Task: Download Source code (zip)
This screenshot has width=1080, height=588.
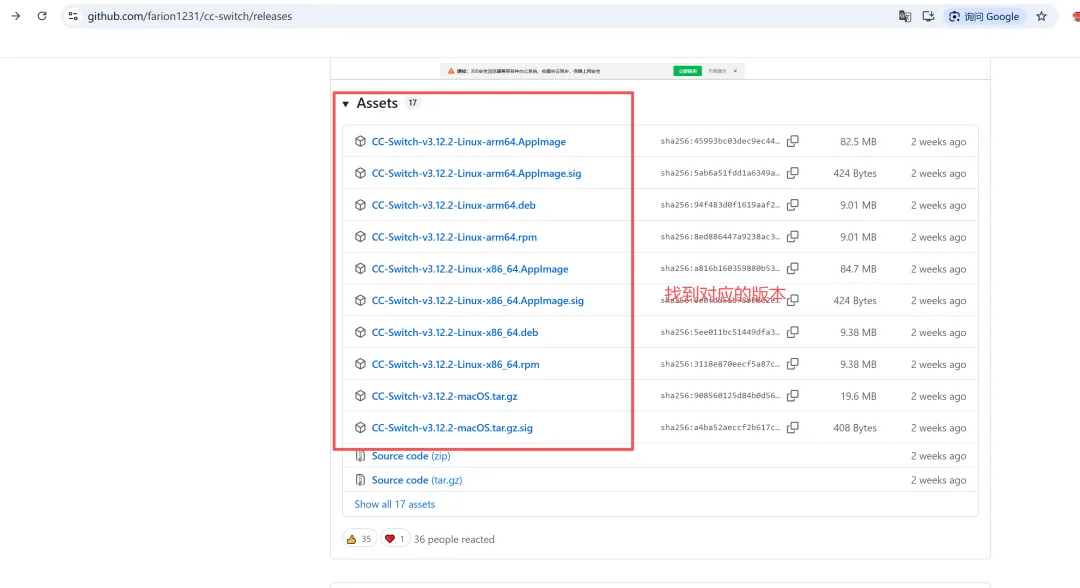Action: click(411, 456)
